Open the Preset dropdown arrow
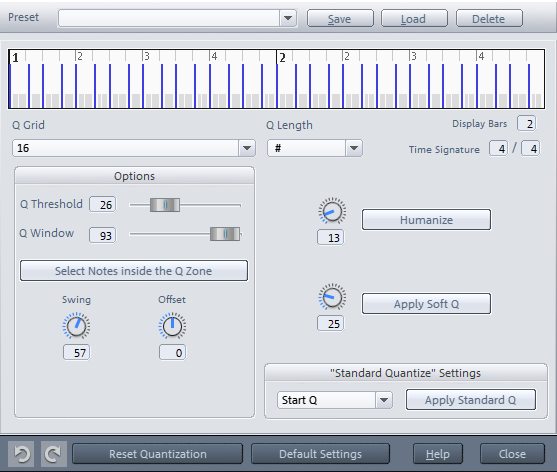557x472 pixels. (288, 18)
